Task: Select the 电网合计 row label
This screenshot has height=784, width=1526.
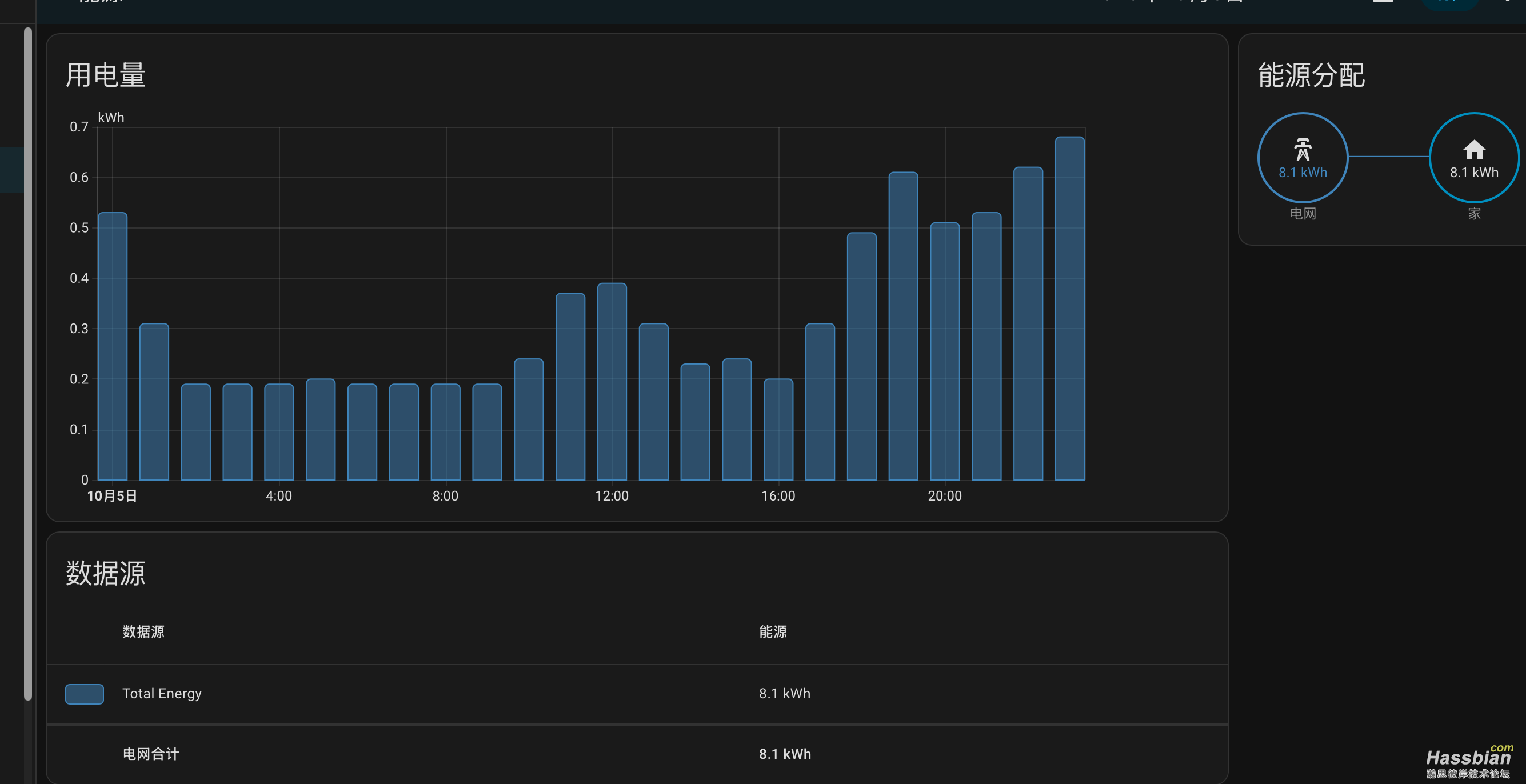Action: (x=150, y=754)
